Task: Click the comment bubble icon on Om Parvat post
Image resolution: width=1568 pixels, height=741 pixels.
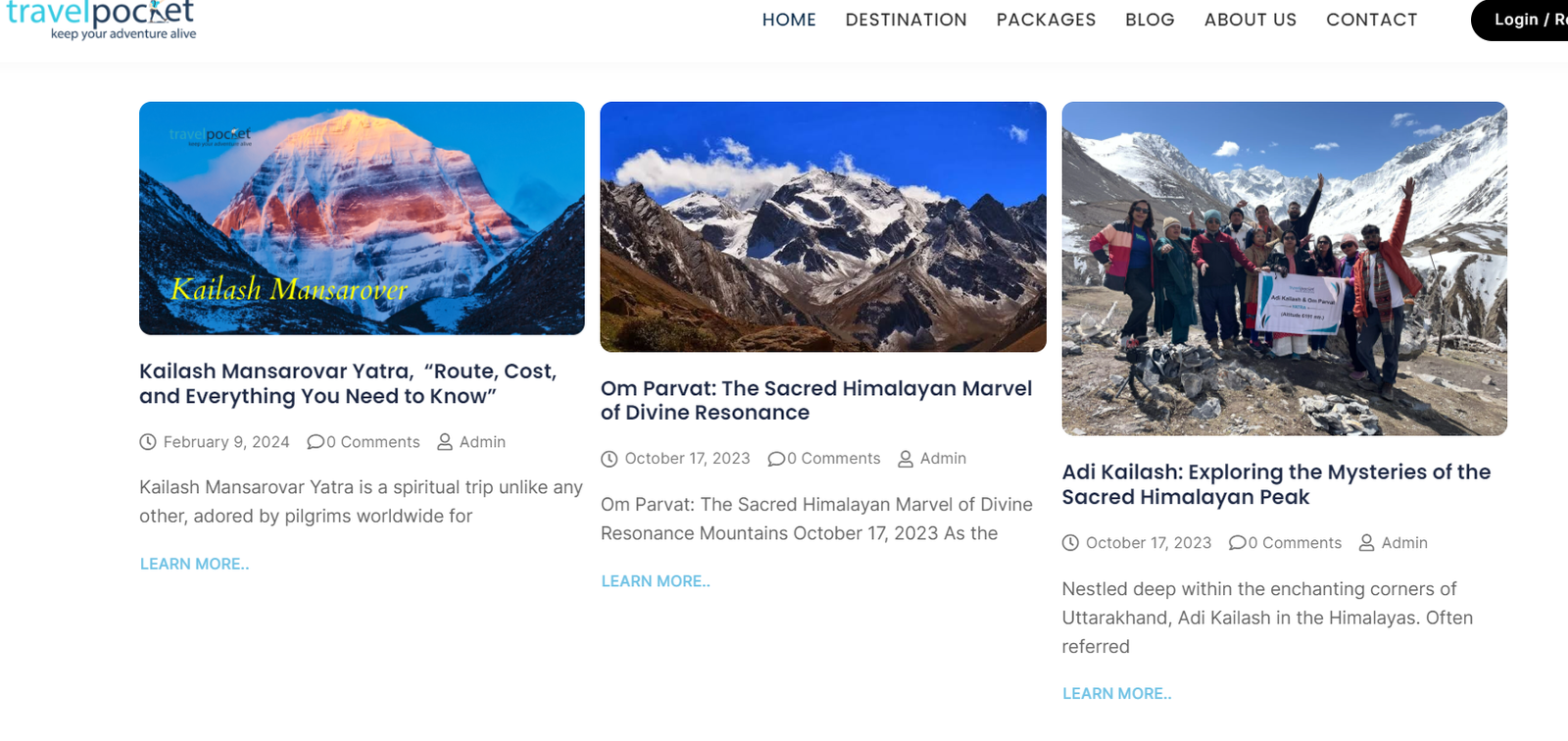Action: 776,459
